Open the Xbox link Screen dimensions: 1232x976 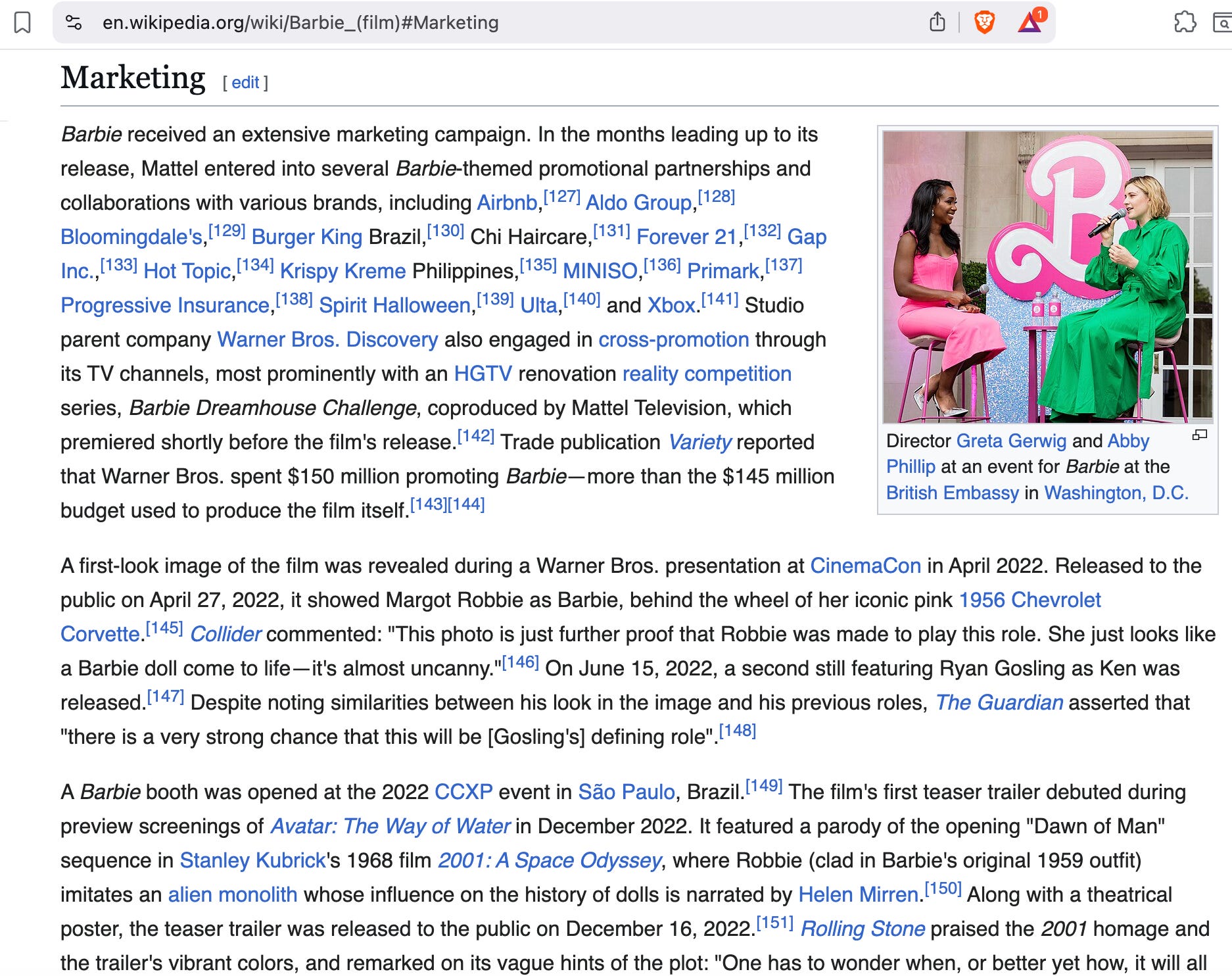[671, 305]
